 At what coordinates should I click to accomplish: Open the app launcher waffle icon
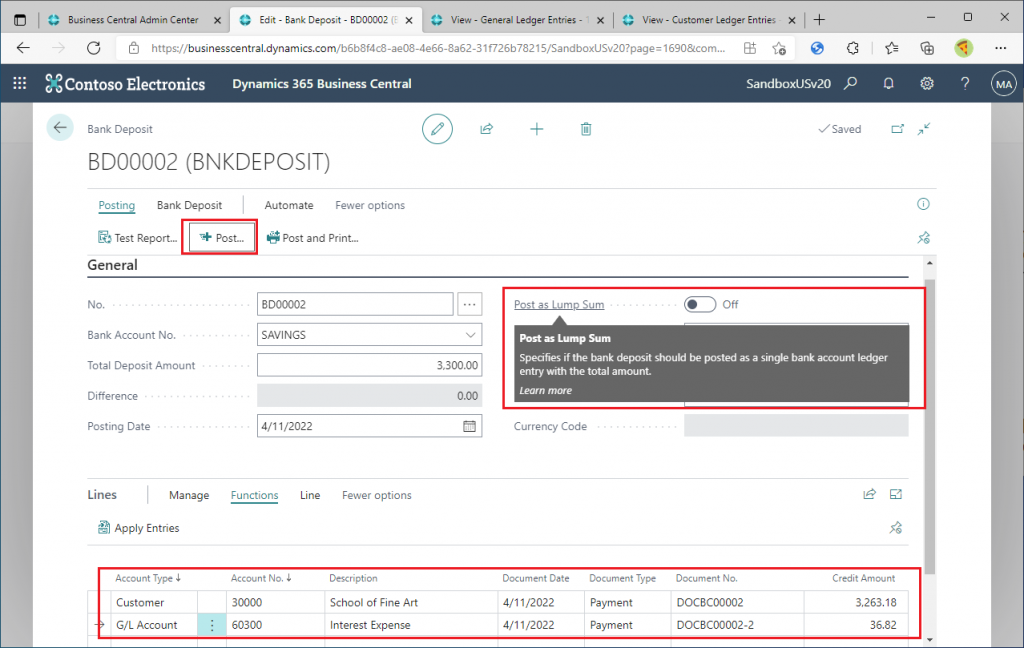click(x=20, y=83)
